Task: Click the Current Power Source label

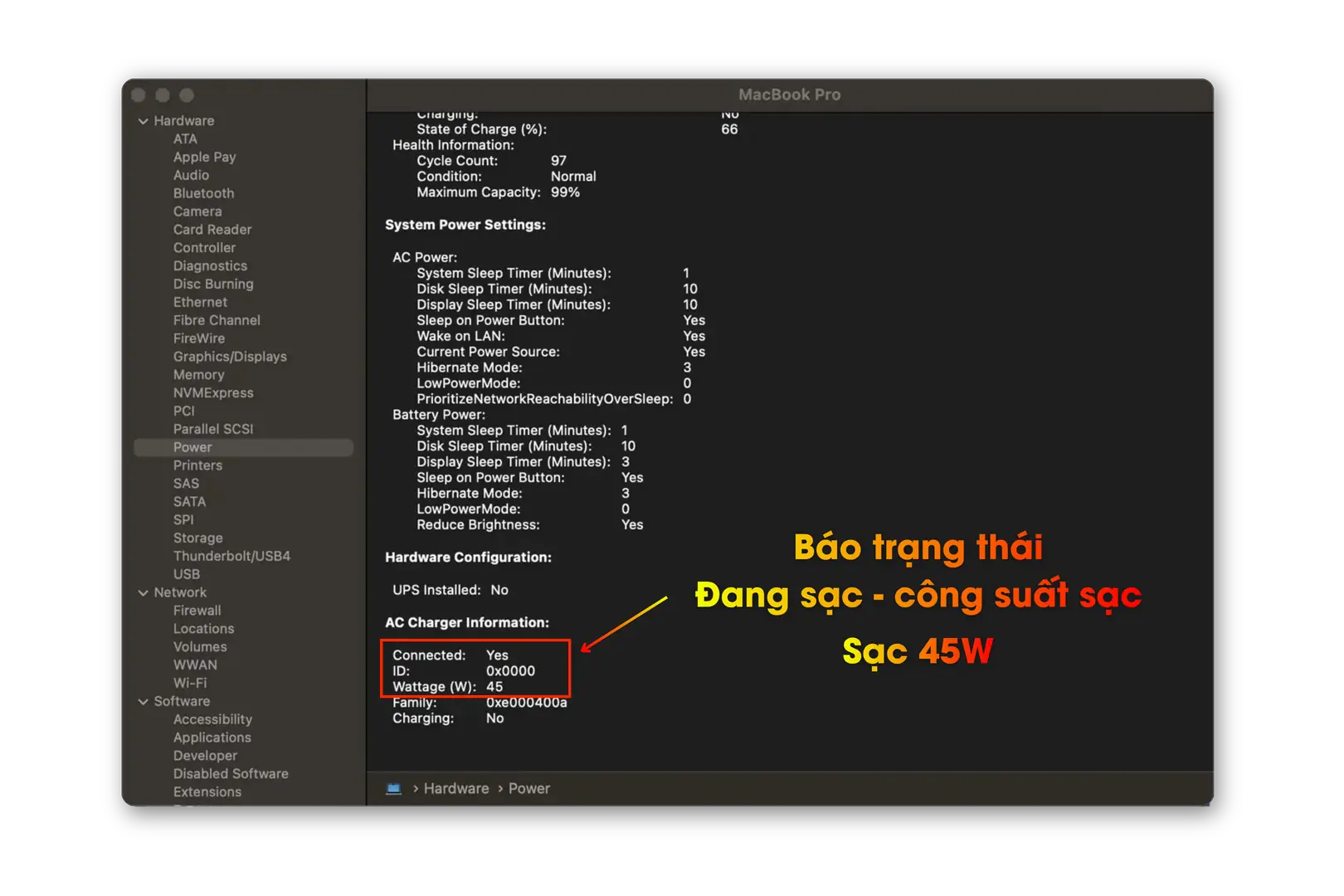Action: [x=488, y=353]
